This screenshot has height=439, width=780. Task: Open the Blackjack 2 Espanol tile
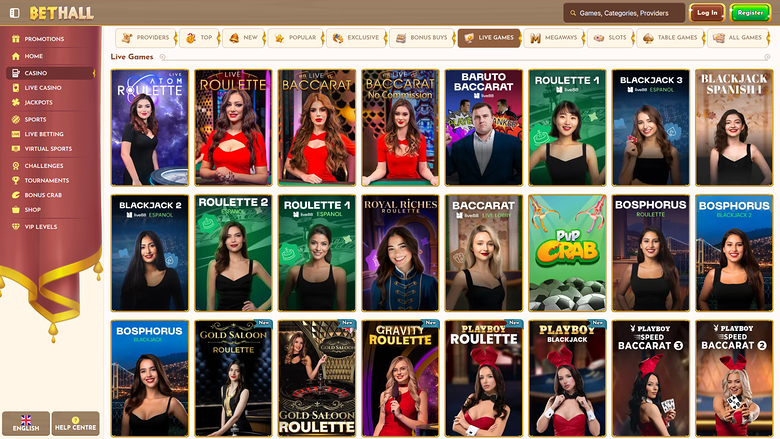[x=150, y=253]
